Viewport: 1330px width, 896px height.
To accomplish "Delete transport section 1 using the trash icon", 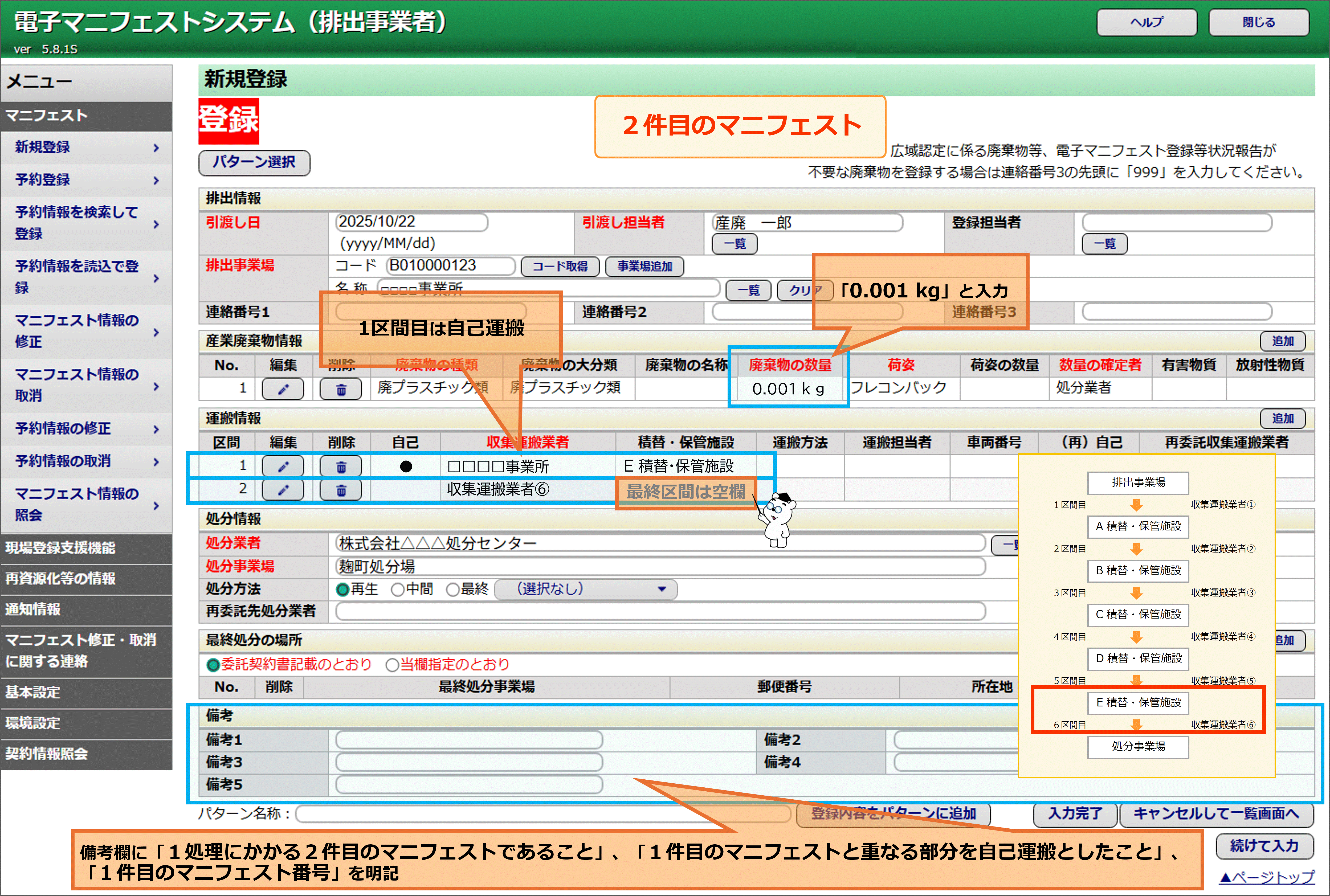I will pos(341,466).
